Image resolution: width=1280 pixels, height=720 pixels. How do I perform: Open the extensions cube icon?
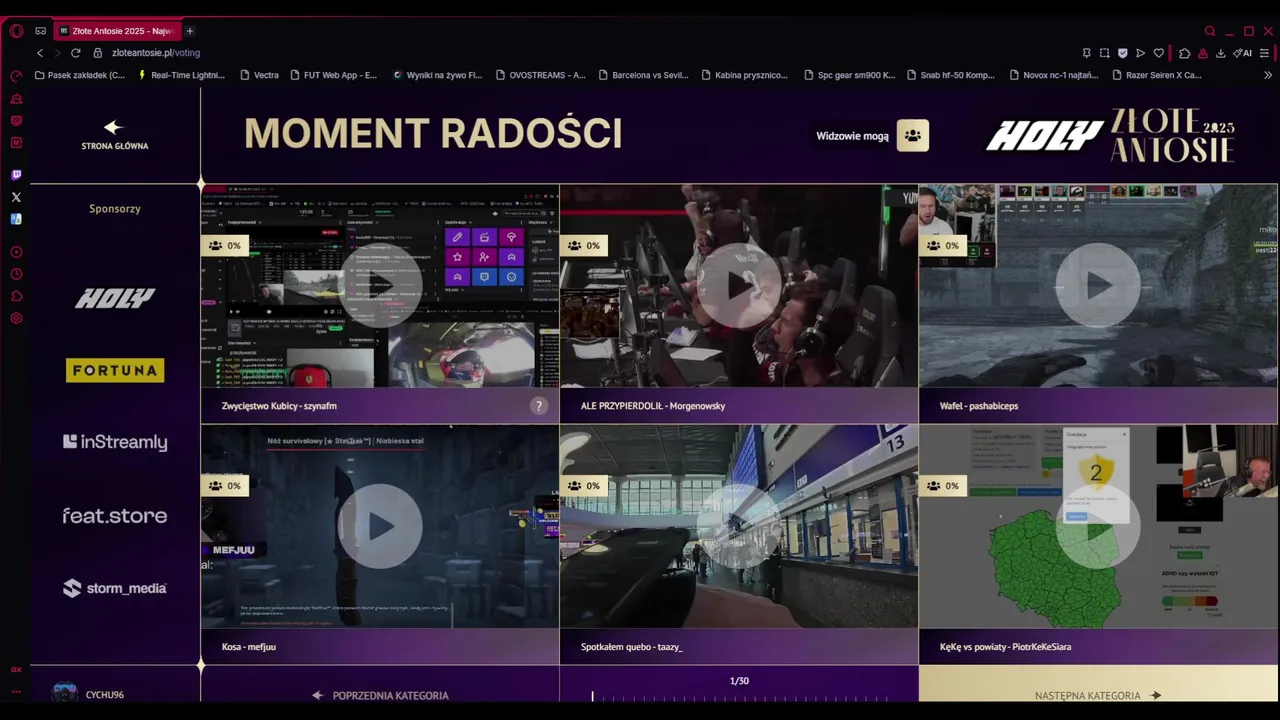click(1184, 53)
